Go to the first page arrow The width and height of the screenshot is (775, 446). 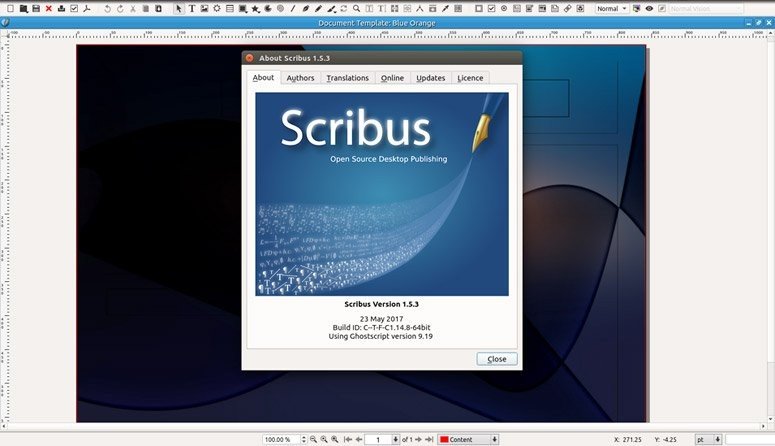click(348, 439)
